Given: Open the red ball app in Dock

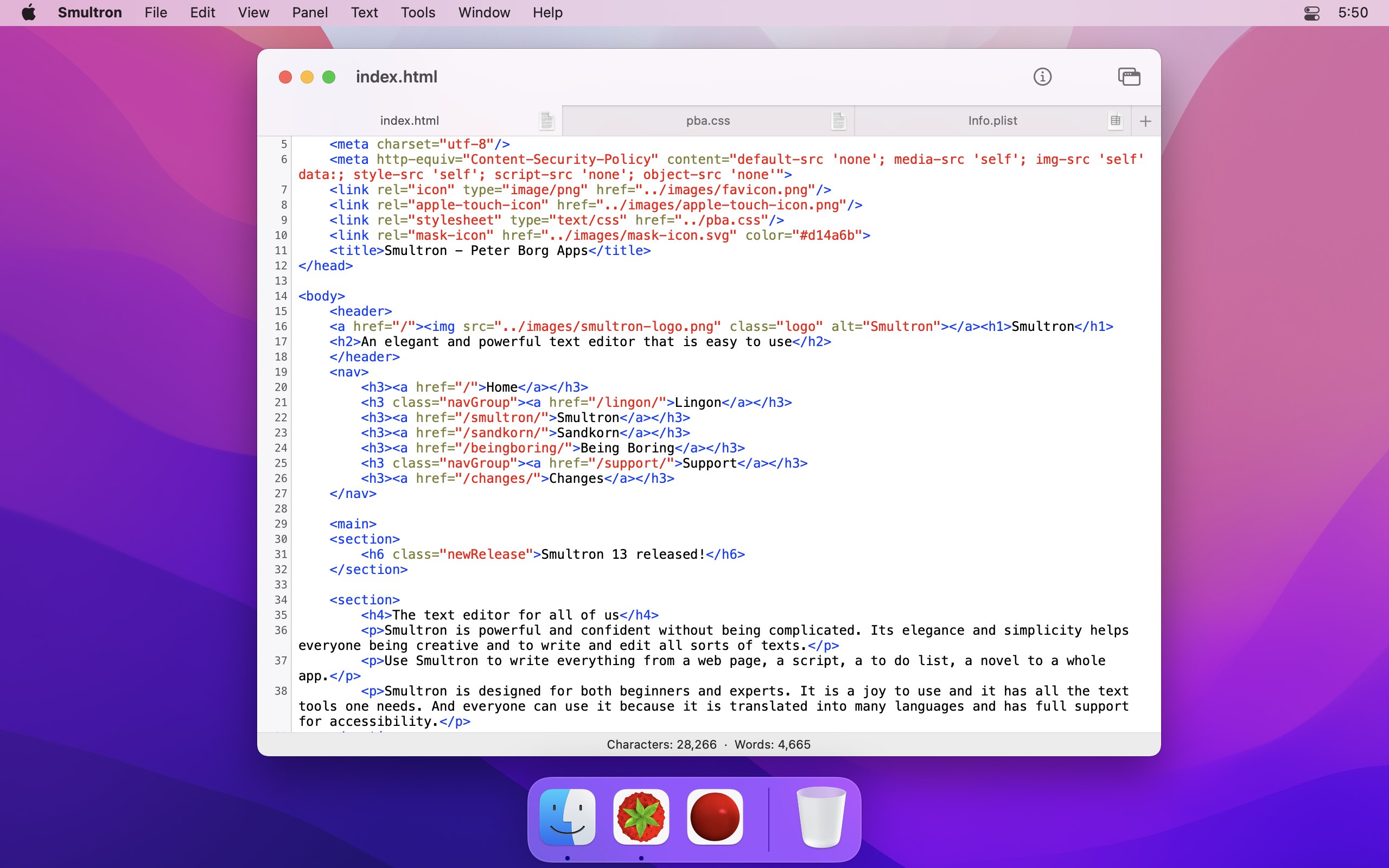Looking at the screenshot, I should tap(715, 817).
